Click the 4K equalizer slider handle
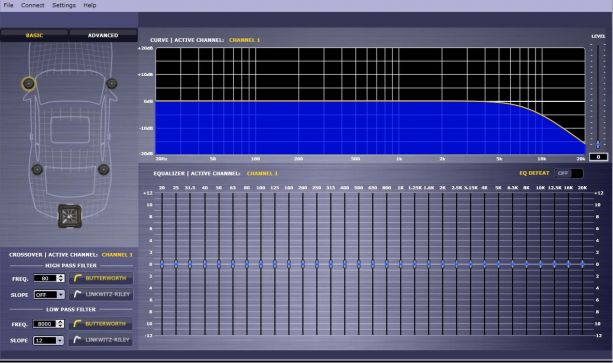This screenshot has height=363, width=613. [x=485, y=265]
